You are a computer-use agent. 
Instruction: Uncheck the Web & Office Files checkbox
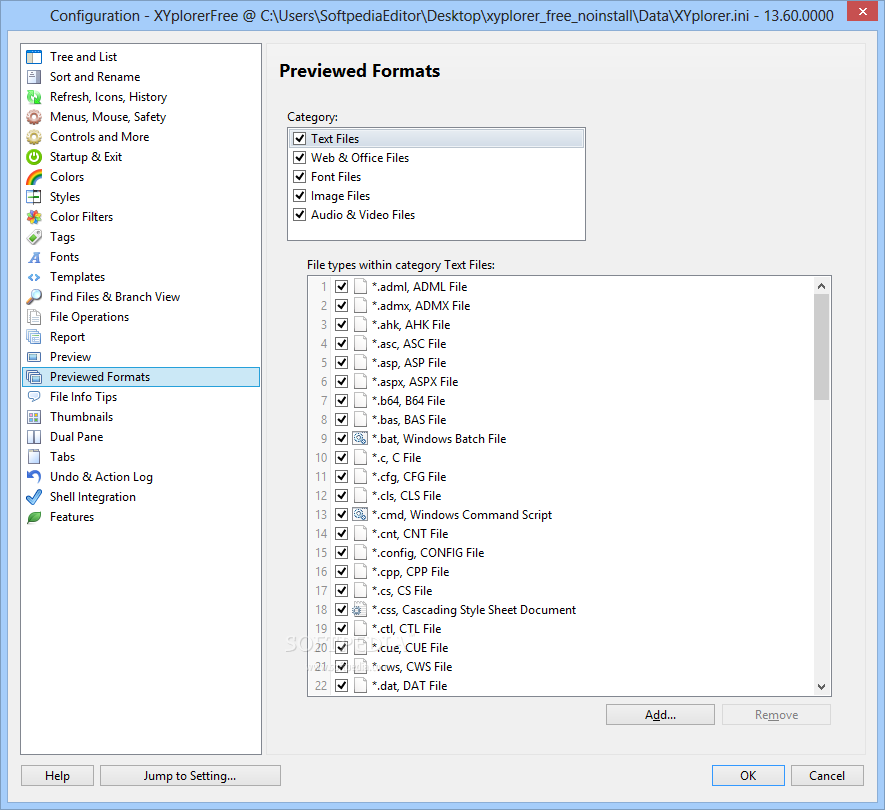tap(300, 157)
